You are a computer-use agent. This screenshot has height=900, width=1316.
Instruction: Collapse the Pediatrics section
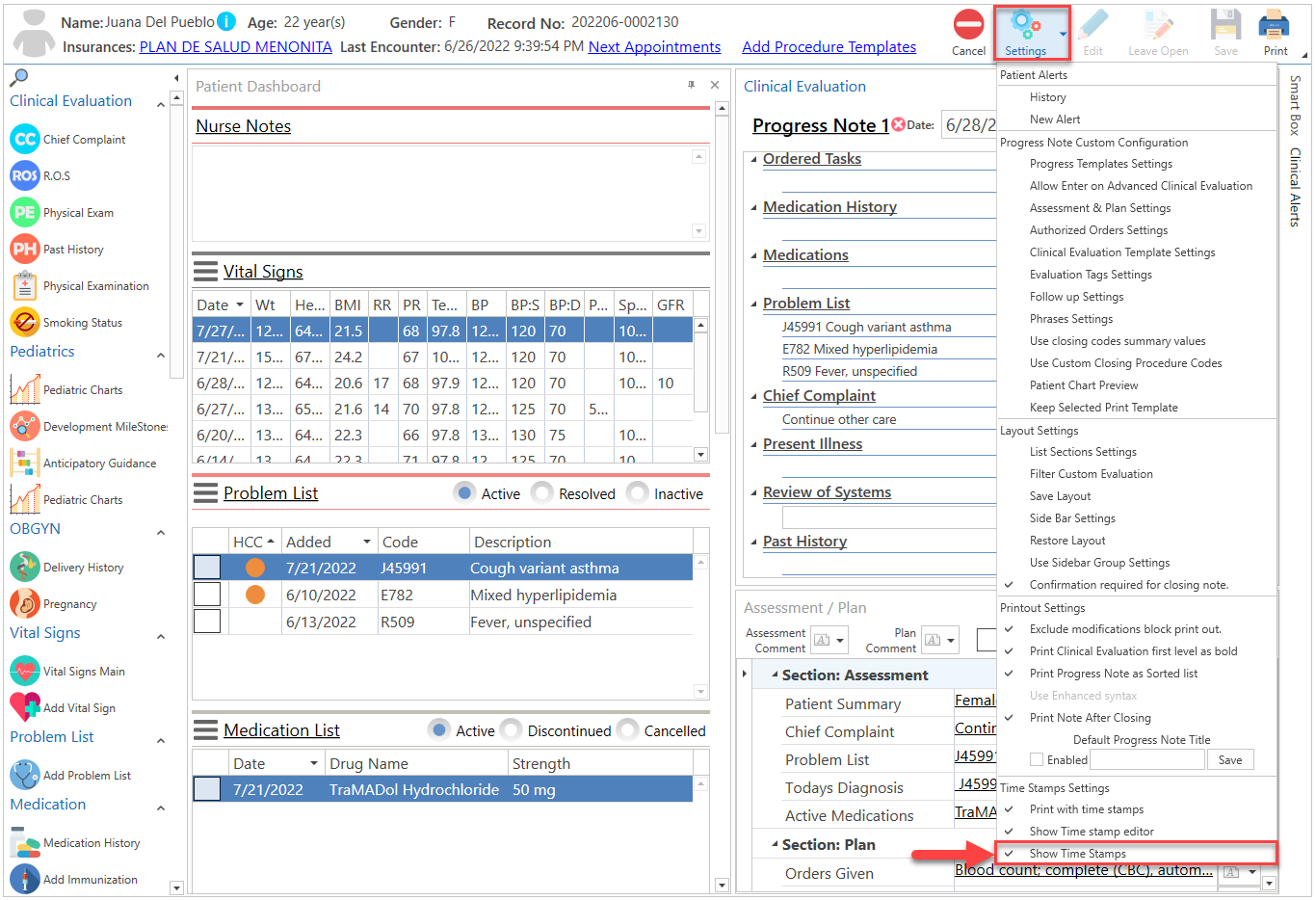click(161, 352)
